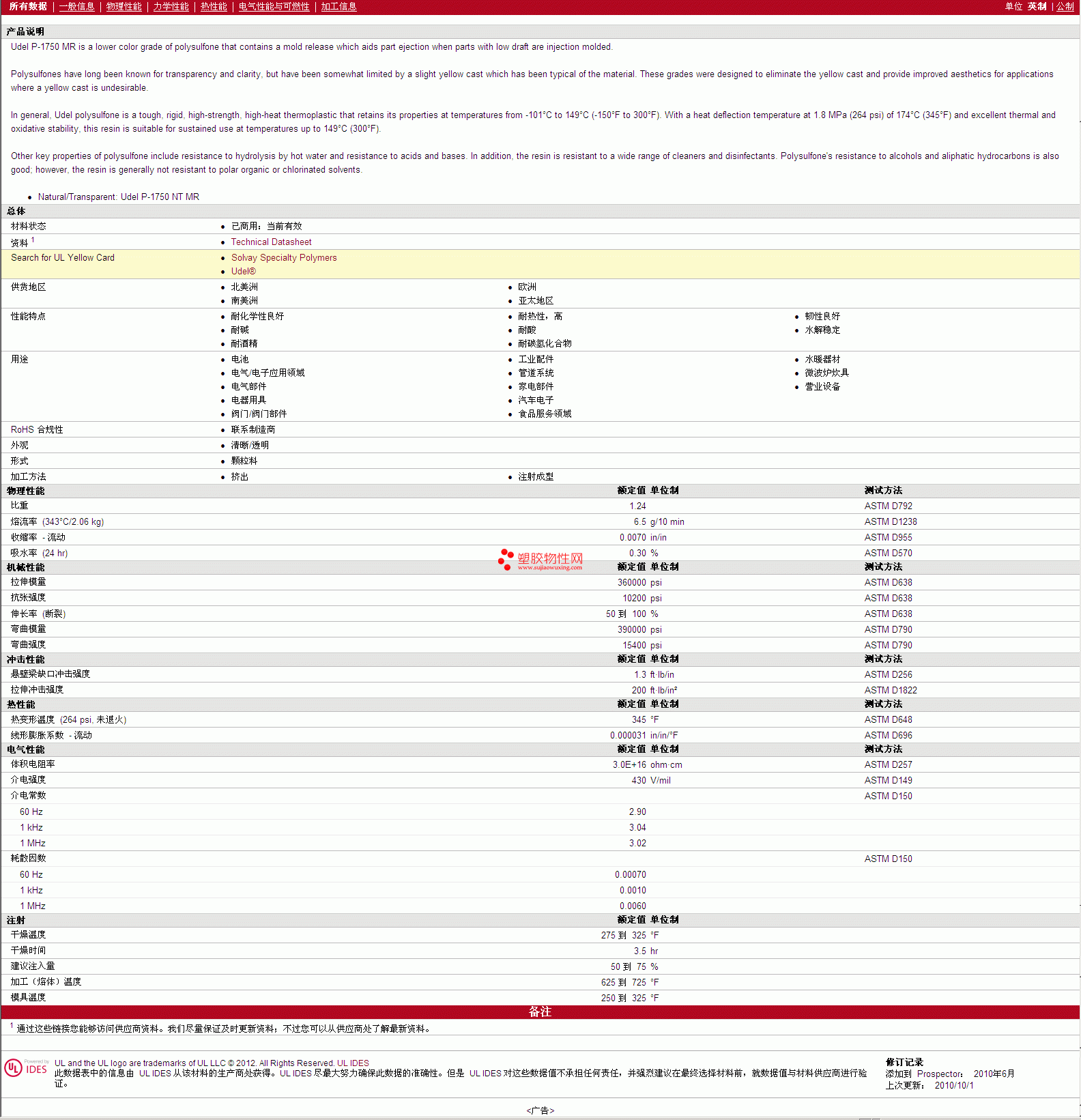Image resolution: width=1081 pixels, height=1120 pixels.
Task: Open the 所有数据 tab
Action: pos(28,7)
